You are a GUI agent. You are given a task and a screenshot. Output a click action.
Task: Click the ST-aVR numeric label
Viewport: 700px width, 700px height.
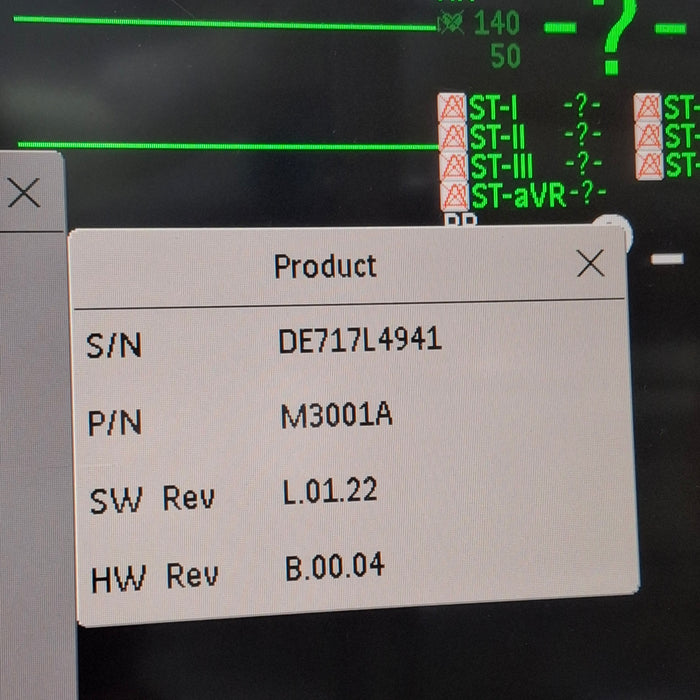click(519, 196)
